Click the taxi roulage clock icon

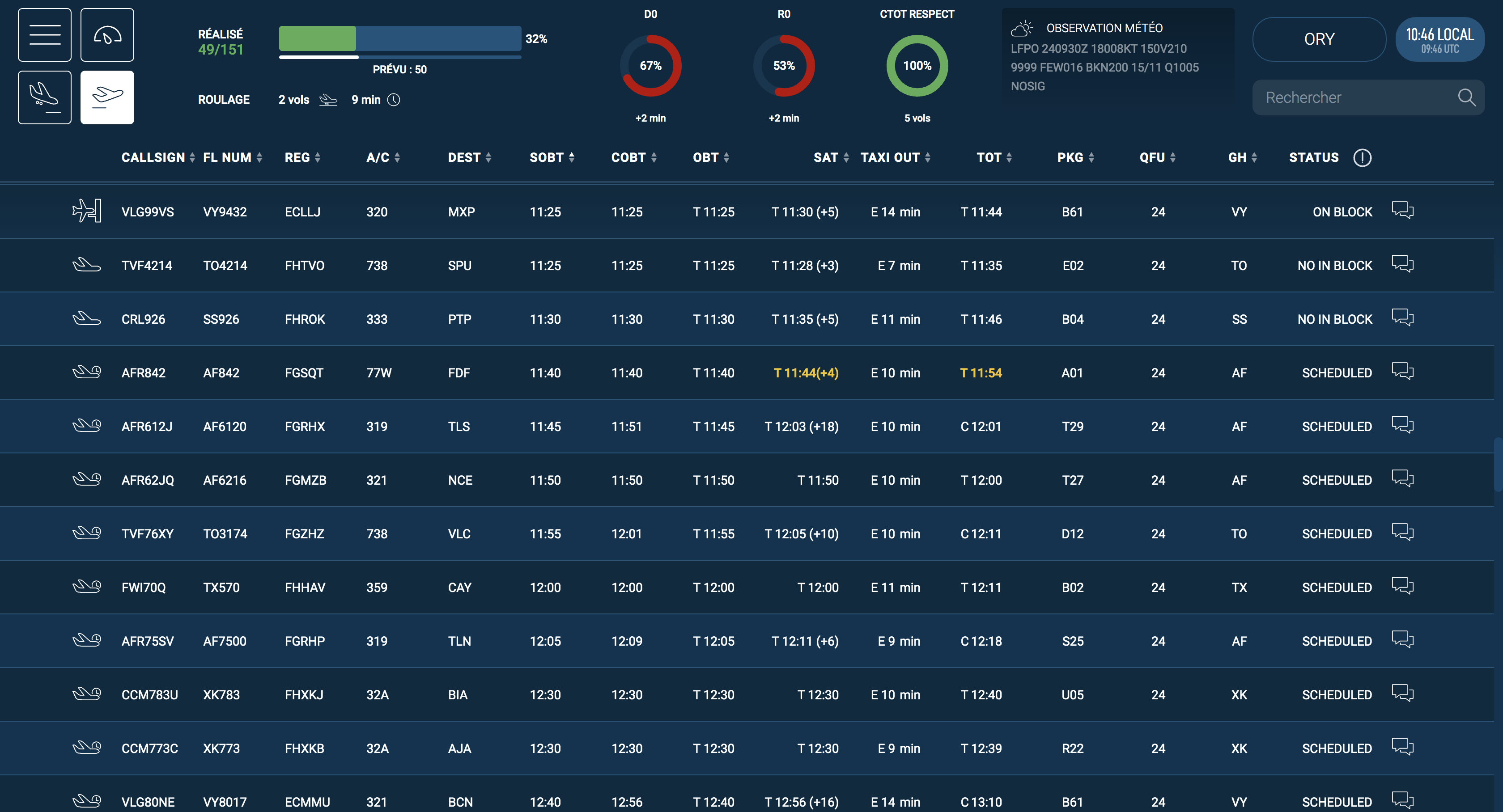coord(395,100)
